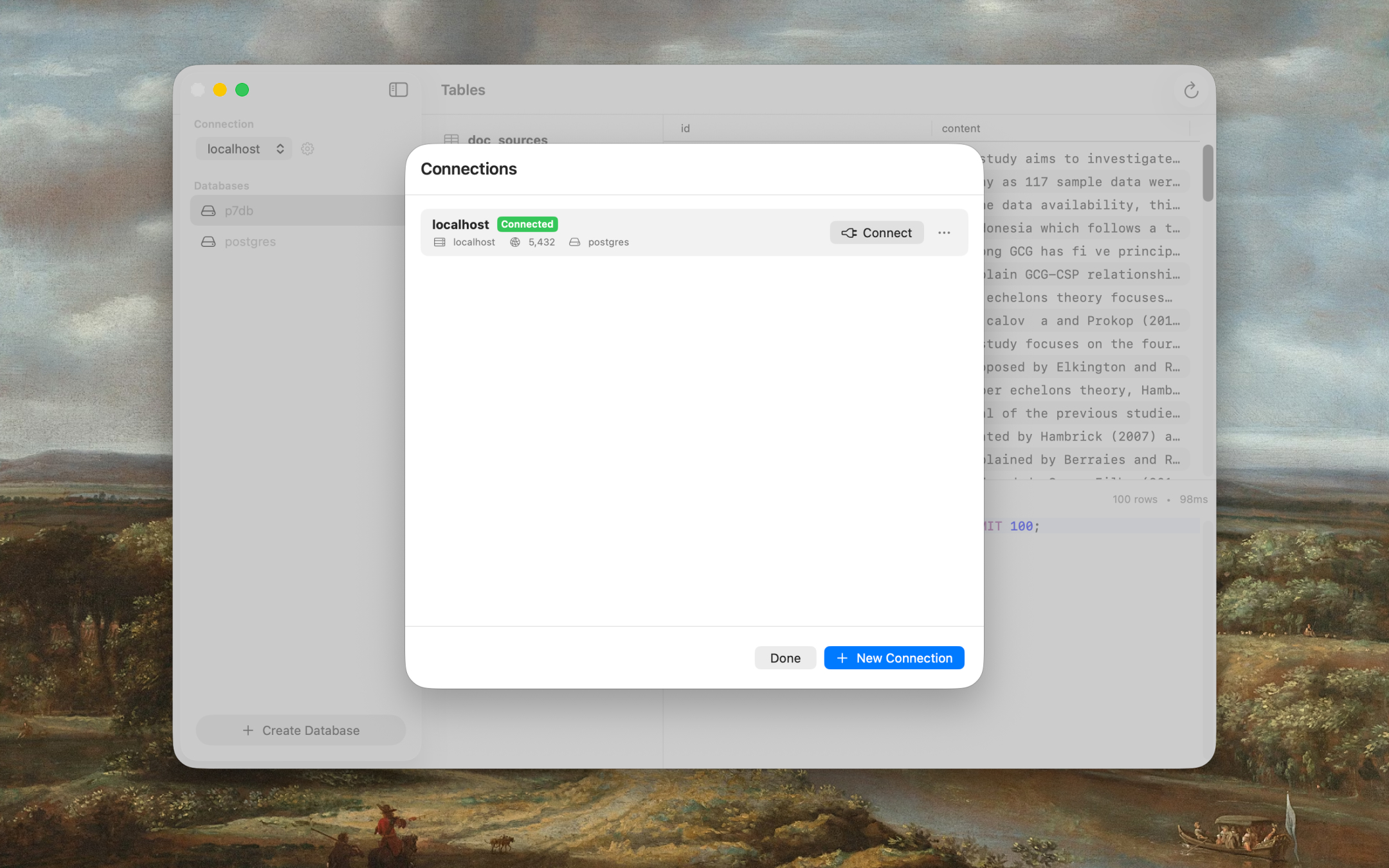Click the database icon beside postgres label
This screenshot has height=868, width=1389.
(574, 242)
